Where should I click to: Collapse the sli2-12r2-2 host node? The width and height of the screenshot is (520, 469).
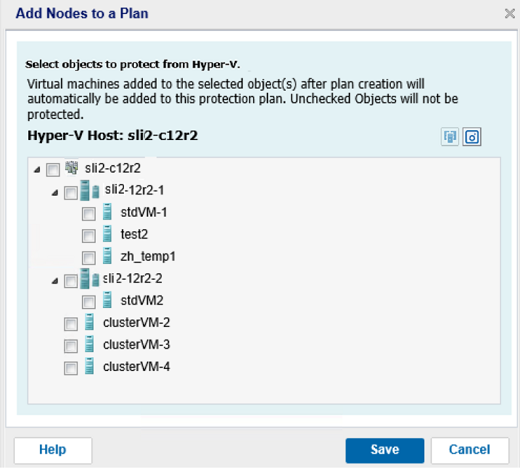pos(55,281)
